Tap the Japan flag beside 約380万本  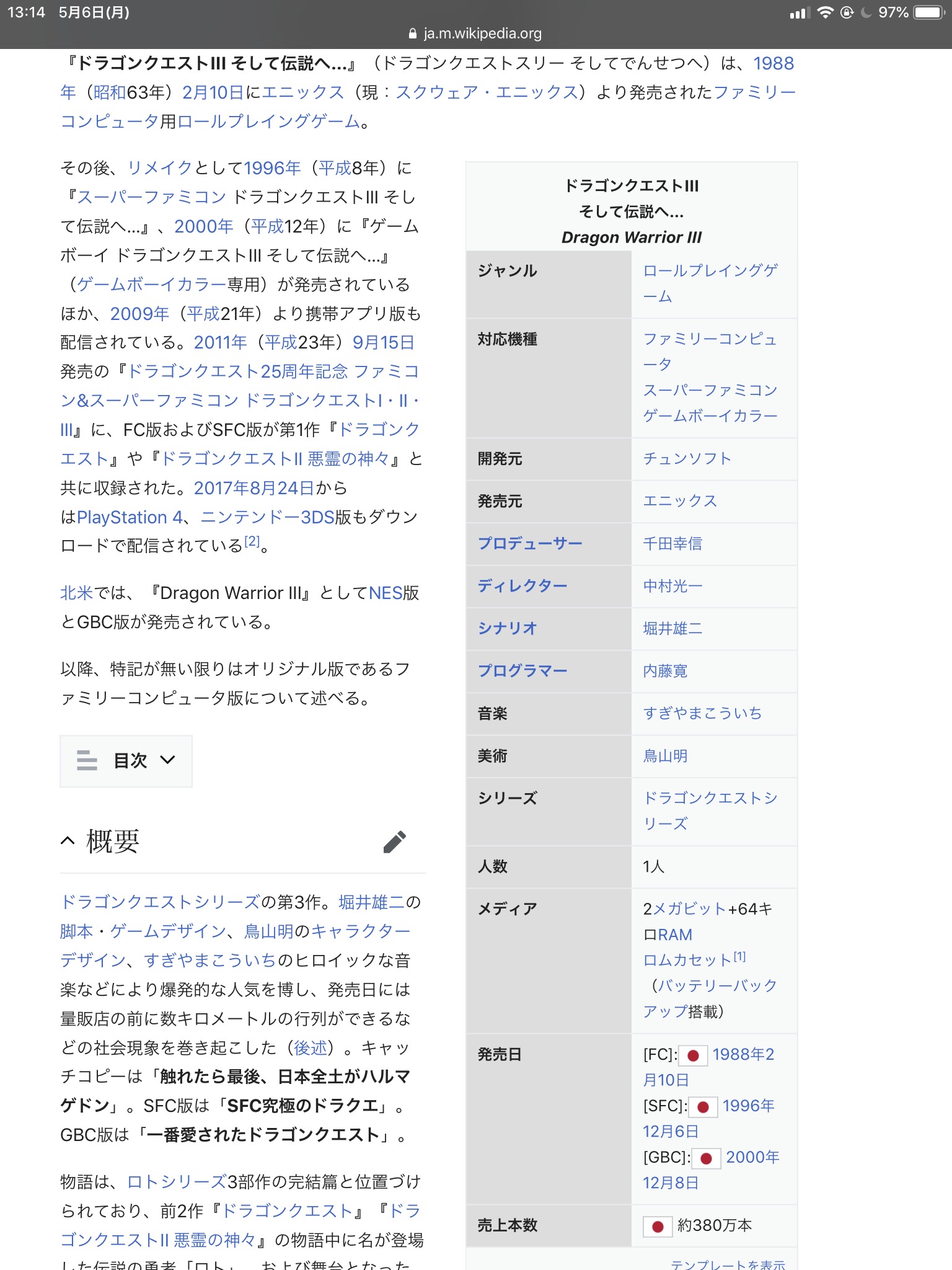click(658, 1227)
